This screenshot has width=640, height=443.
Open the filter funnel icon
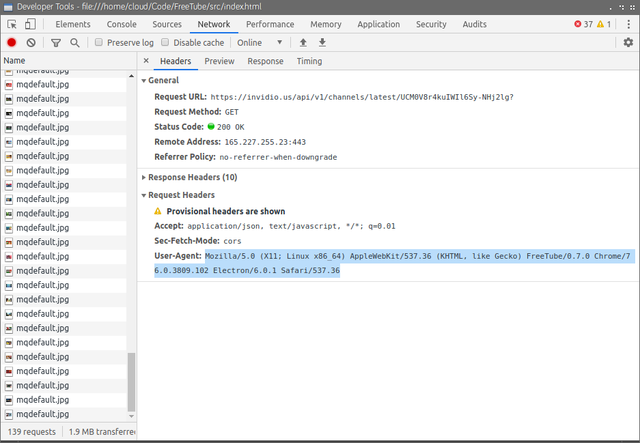[x=56, y=42]
